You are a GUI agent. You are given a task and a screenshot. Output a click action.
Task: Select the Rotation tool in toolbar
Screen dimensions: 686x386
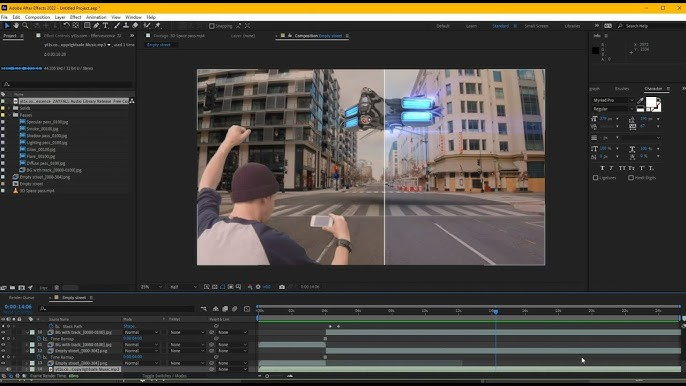tap(66, 26)
